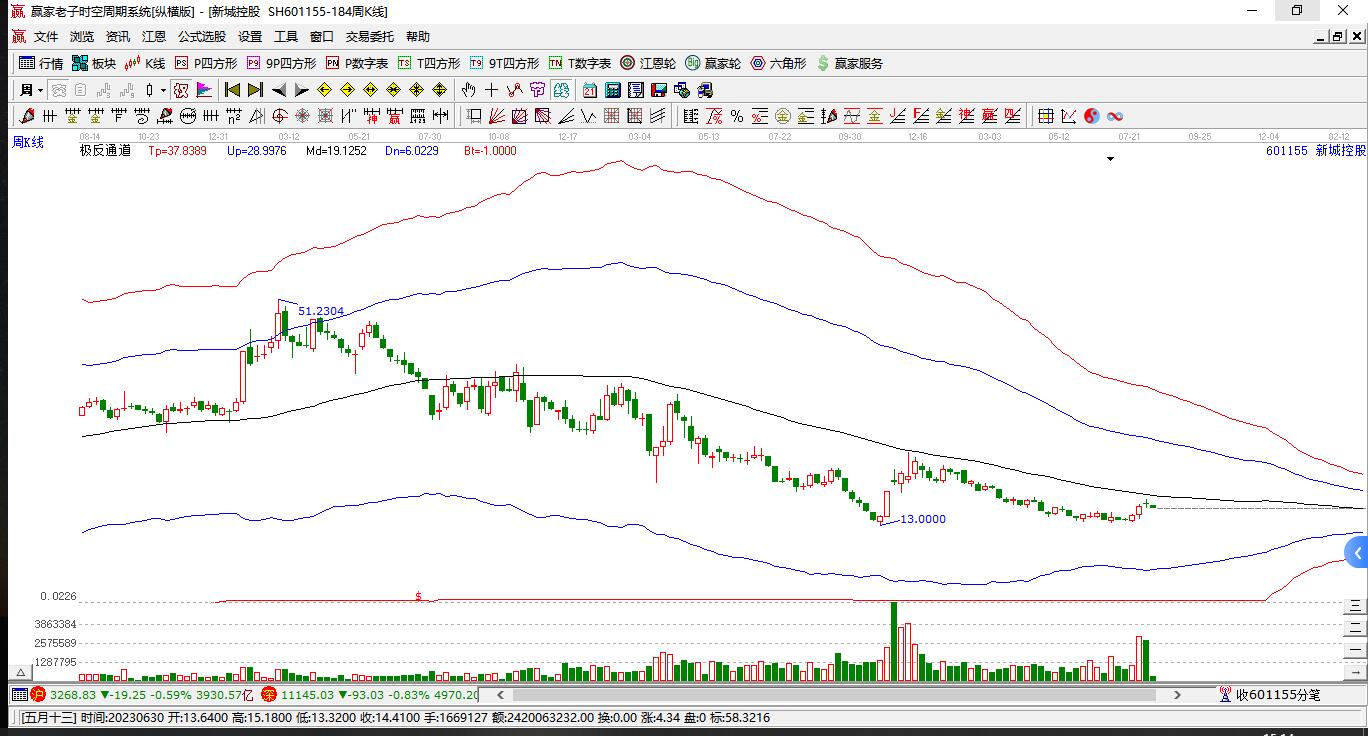Click the horizontal scrollbar thumb
The height and width of the screenshot is (736, 1368).
(x=836, y=695)
